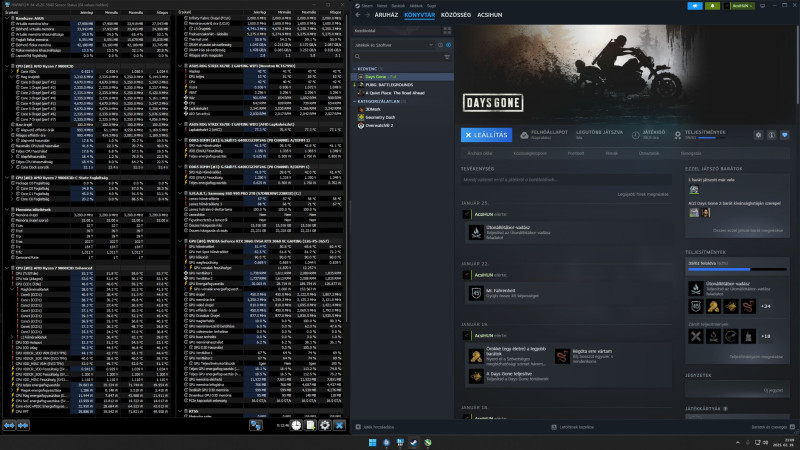Click Új jegyzet button
This screenshot has height=450, width=800.
773,390
